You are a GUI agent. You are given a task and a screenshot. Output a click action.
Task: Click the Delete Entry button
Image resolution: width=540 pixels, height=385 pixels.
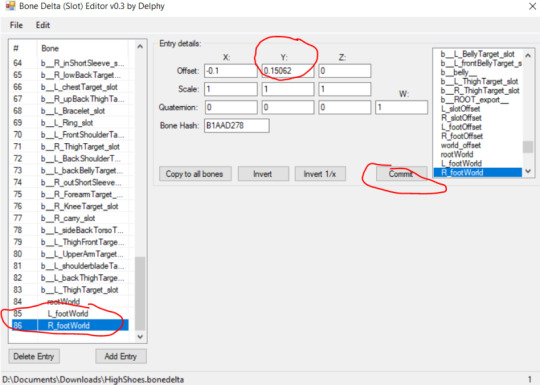34,356
